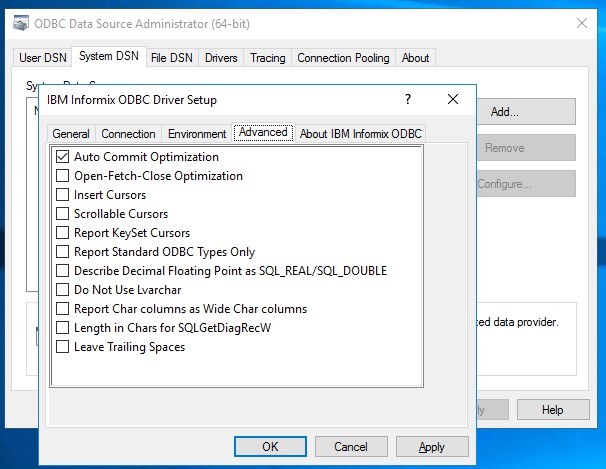The width and height of the screenshot is (606, 469).
Task: Enable Leave Trailing Spaces option
Action: point(63,347)
